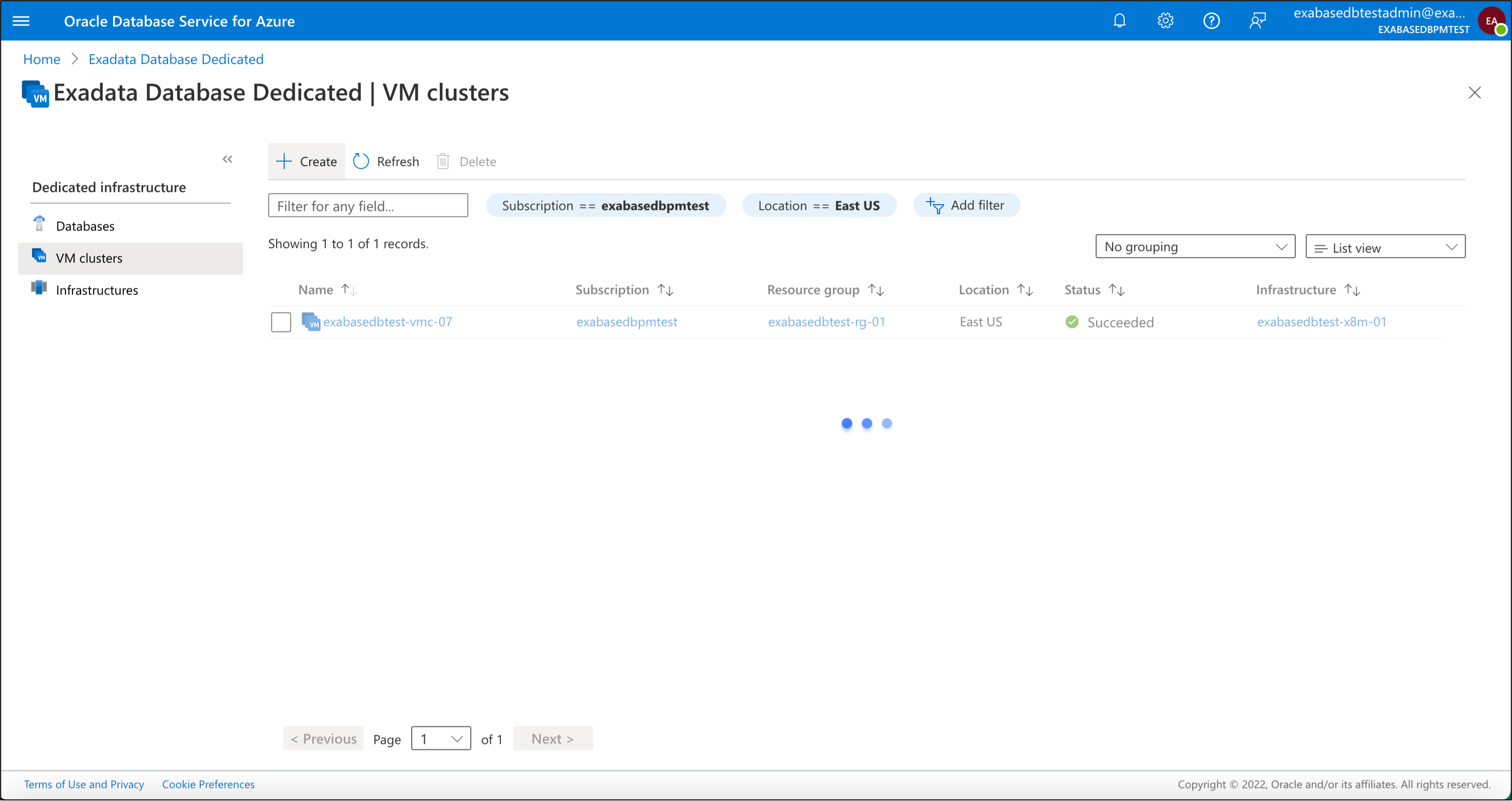Image resolution: width=1512 pixels, height=801 pixels.
Task: Open the exabasedbtest-x8m-01 infrastructure link
Action: pos(1321,322)
